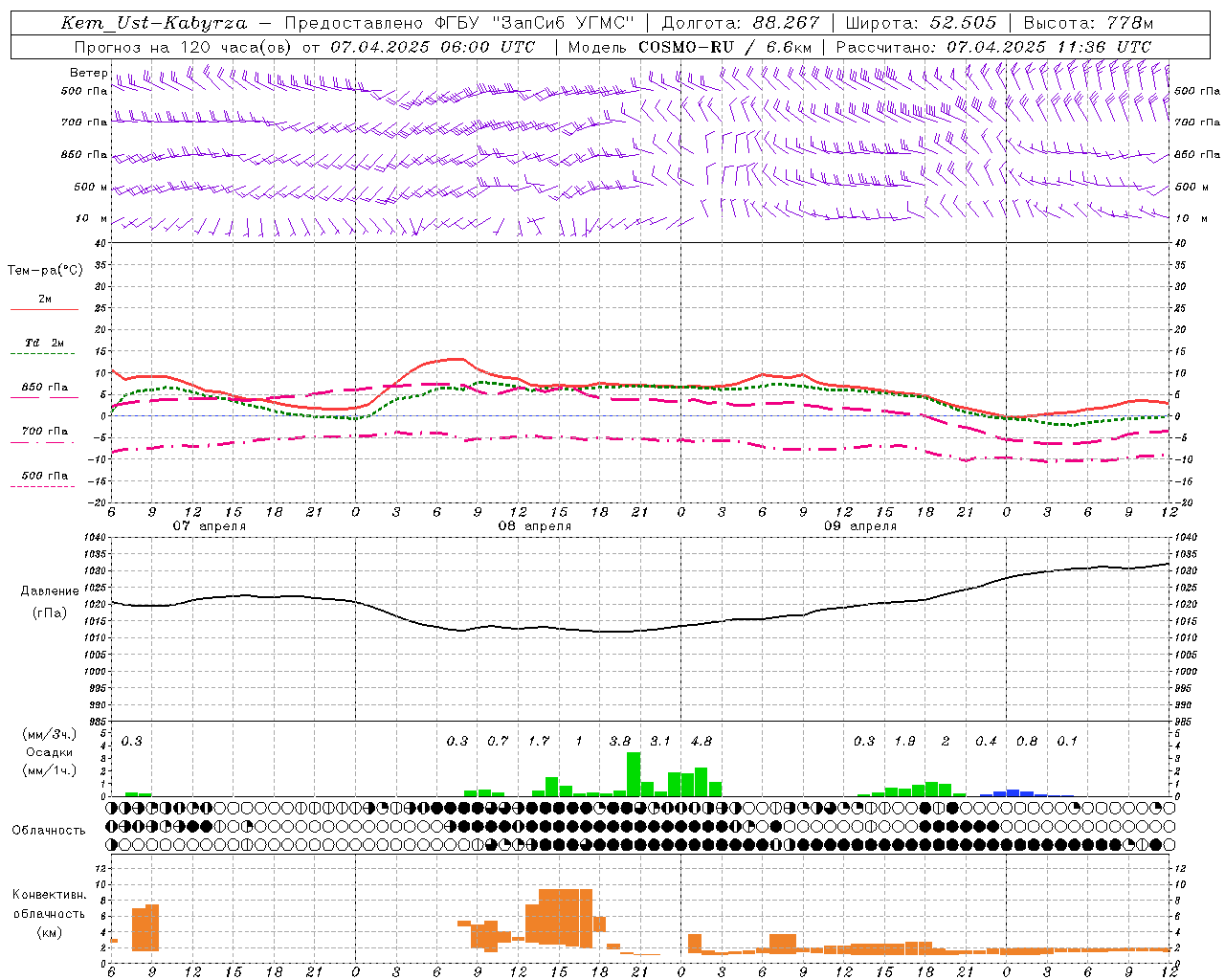This screenshot has width=1225, height=980.
Task: Select the Давление pressure panel label
Action: tap(50, 591)
